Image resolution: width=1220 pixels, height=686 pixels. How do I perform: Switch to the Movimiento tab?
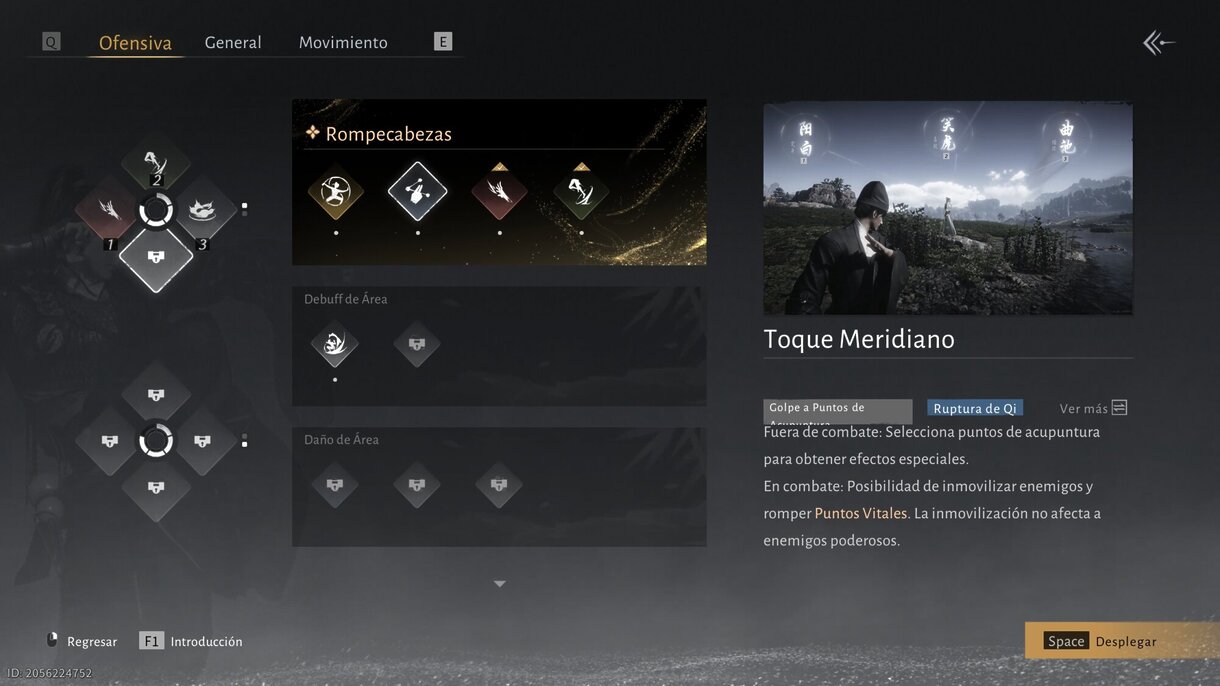343,43
